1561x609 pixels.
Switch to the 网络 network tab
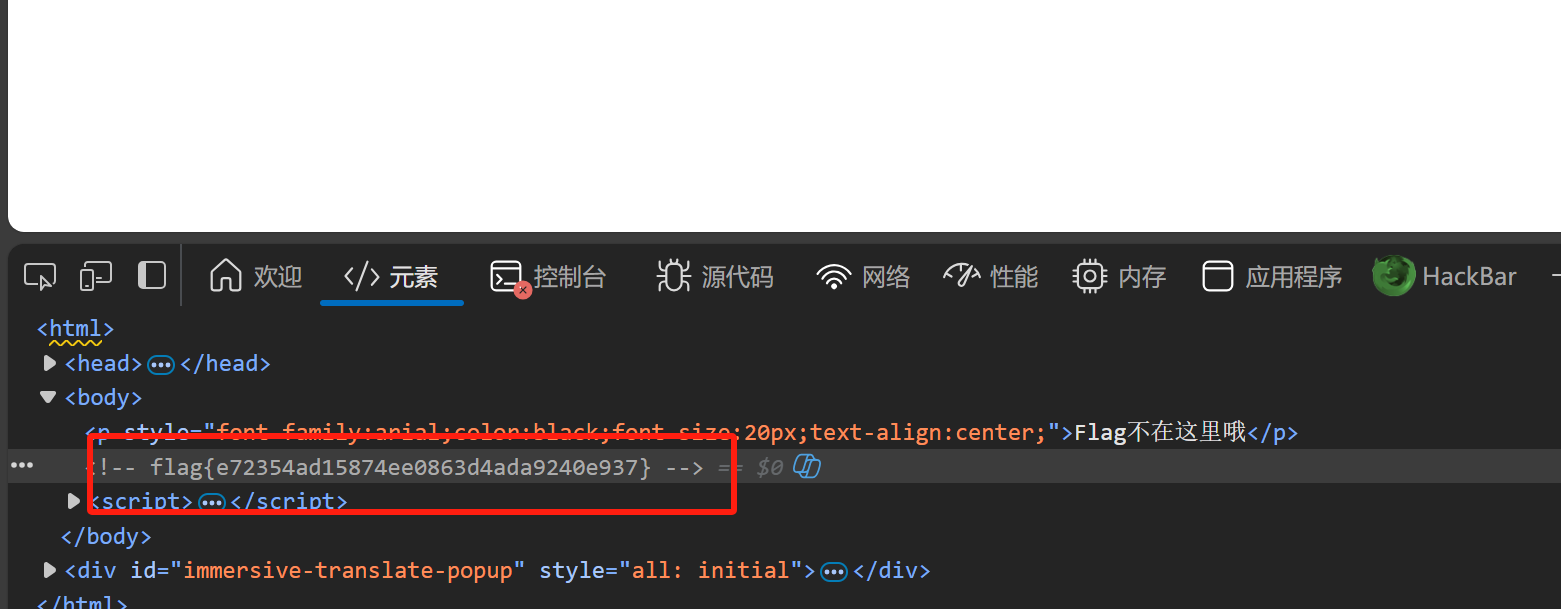863,276
